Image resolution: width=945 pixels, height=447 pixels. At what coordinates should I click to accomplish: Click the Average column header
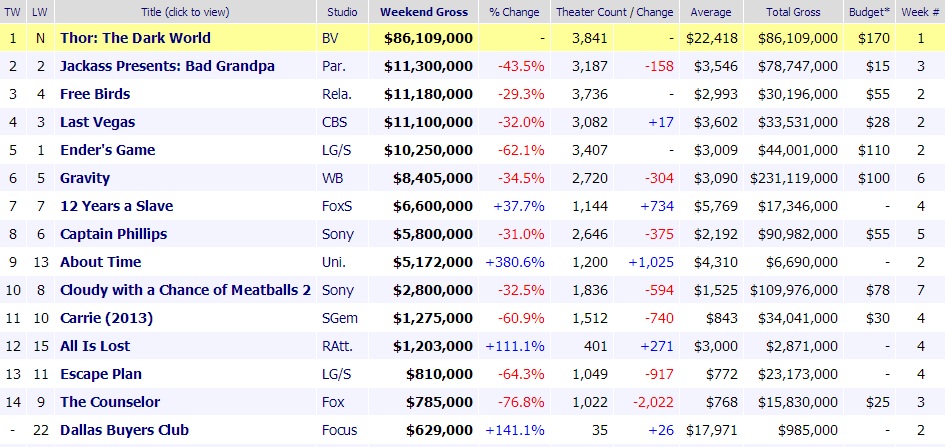point(710,12)
